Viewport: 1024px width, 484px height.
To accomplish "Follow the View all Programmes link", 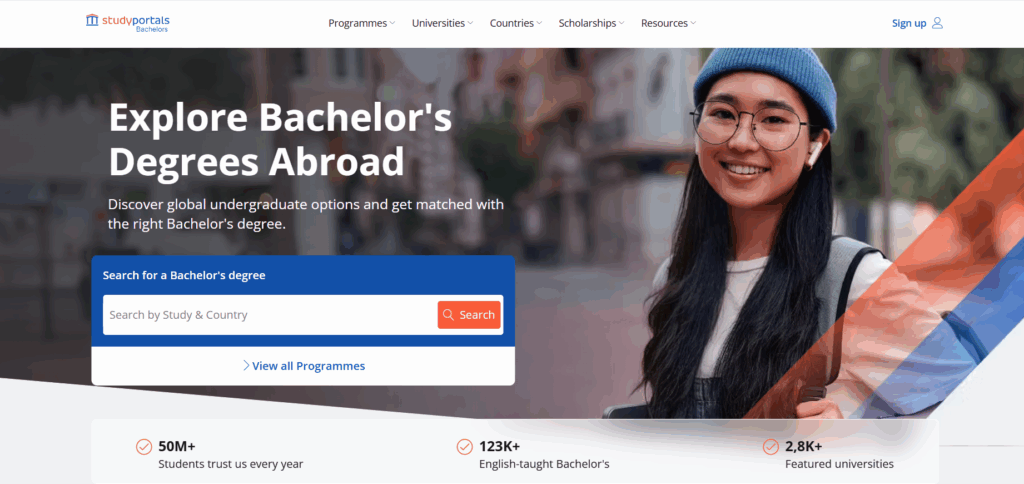I will [x=308, y=366].
